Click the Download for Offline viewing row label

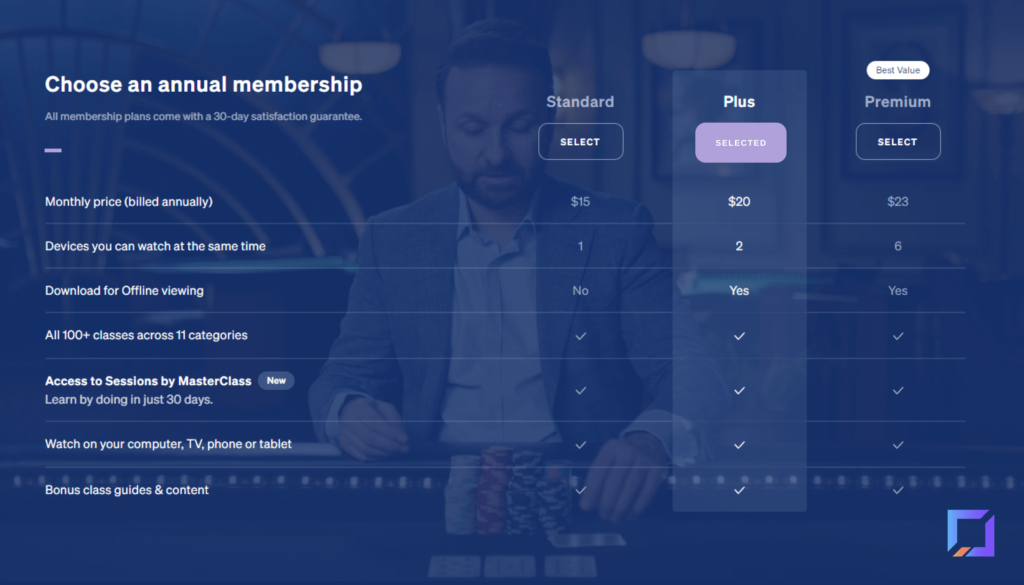pos(124,290)
